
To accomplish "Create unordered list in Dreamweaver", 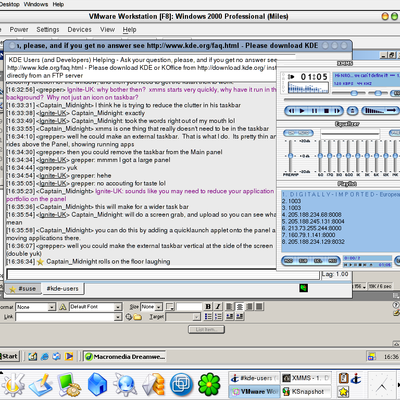I will point(208,316).
